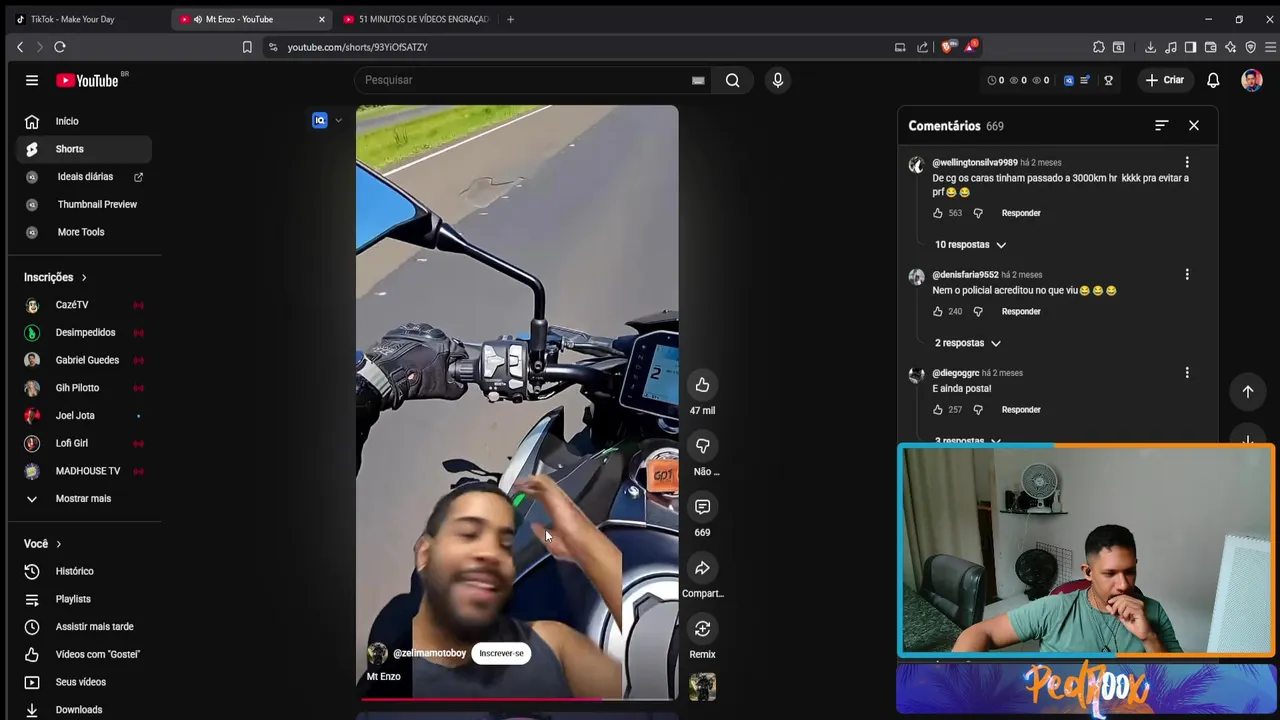
Task: Open Brave wallet icon
Action: pos(1210,47)
